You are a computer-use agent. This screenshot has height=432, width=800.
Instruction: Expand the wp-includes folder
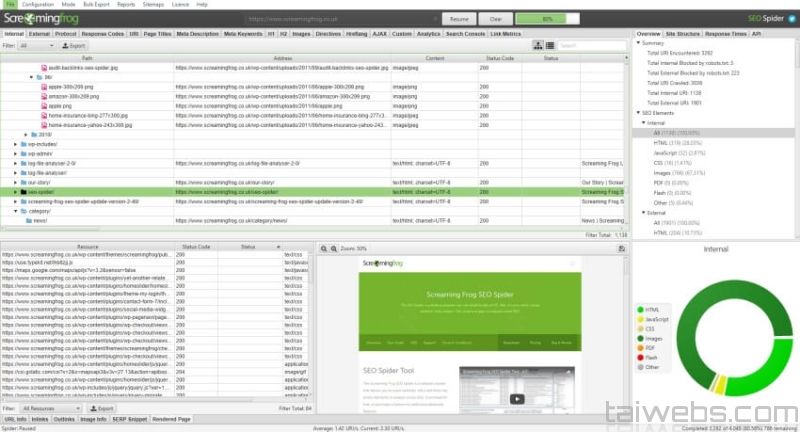click(15, 144)
